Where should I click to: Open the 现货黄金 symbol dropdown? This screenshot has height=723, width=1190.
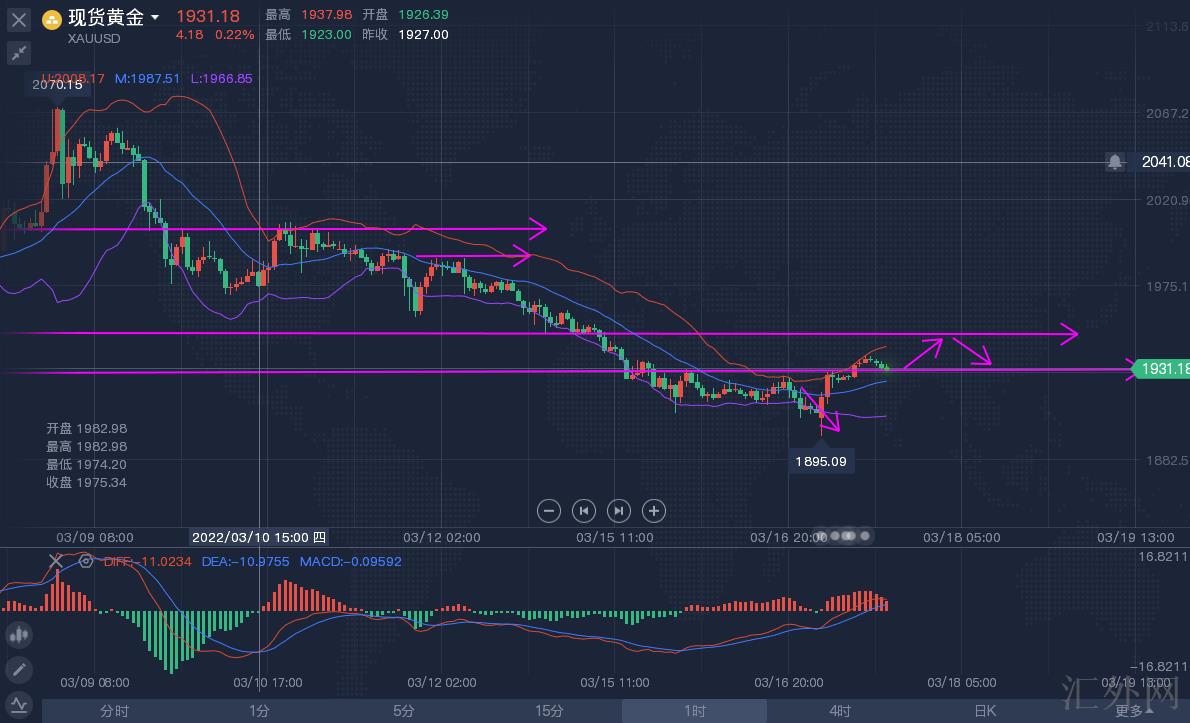[x=156, y=18]
